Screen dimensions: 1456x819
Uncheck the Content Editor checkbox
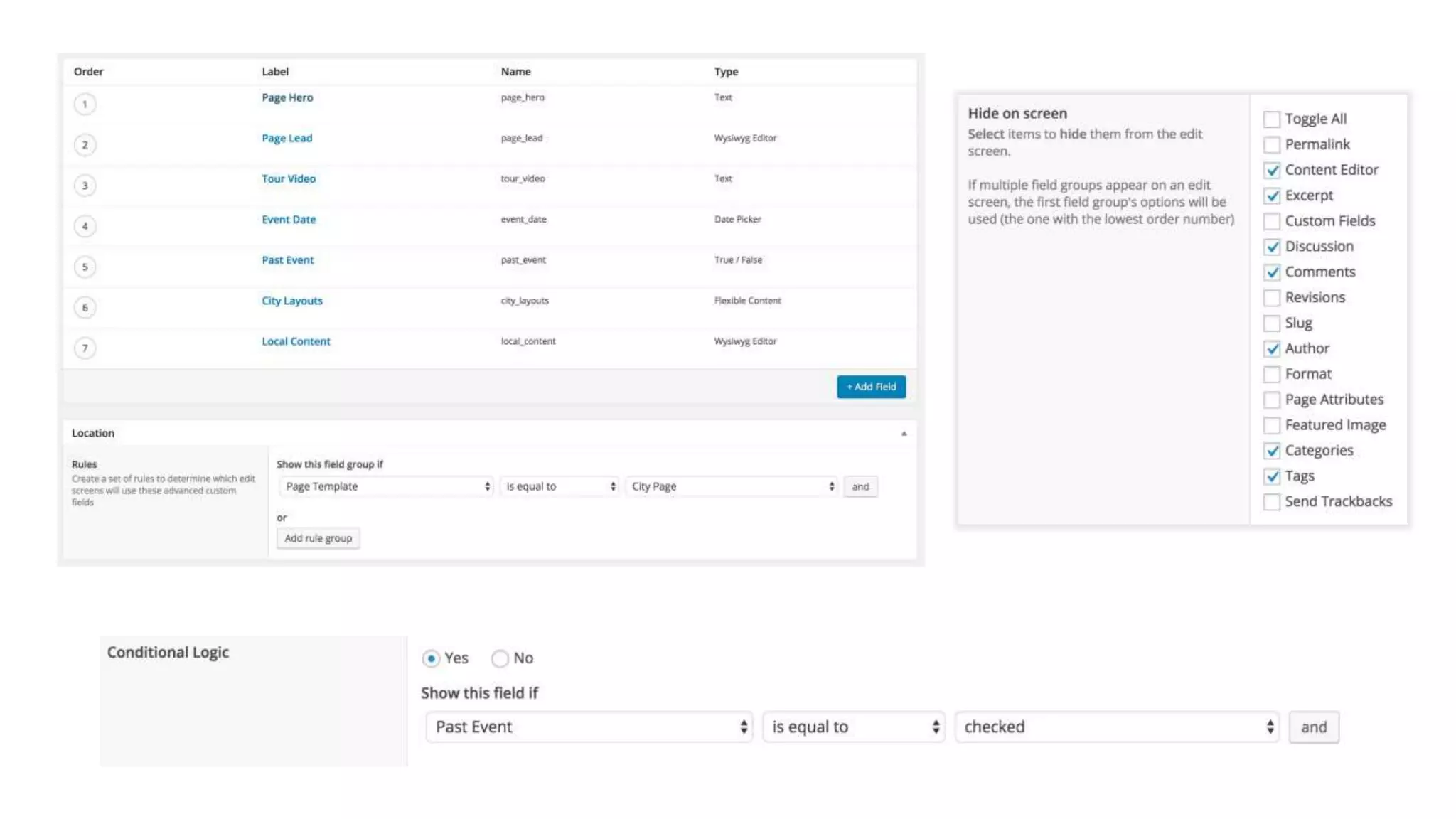point(1272,171)
